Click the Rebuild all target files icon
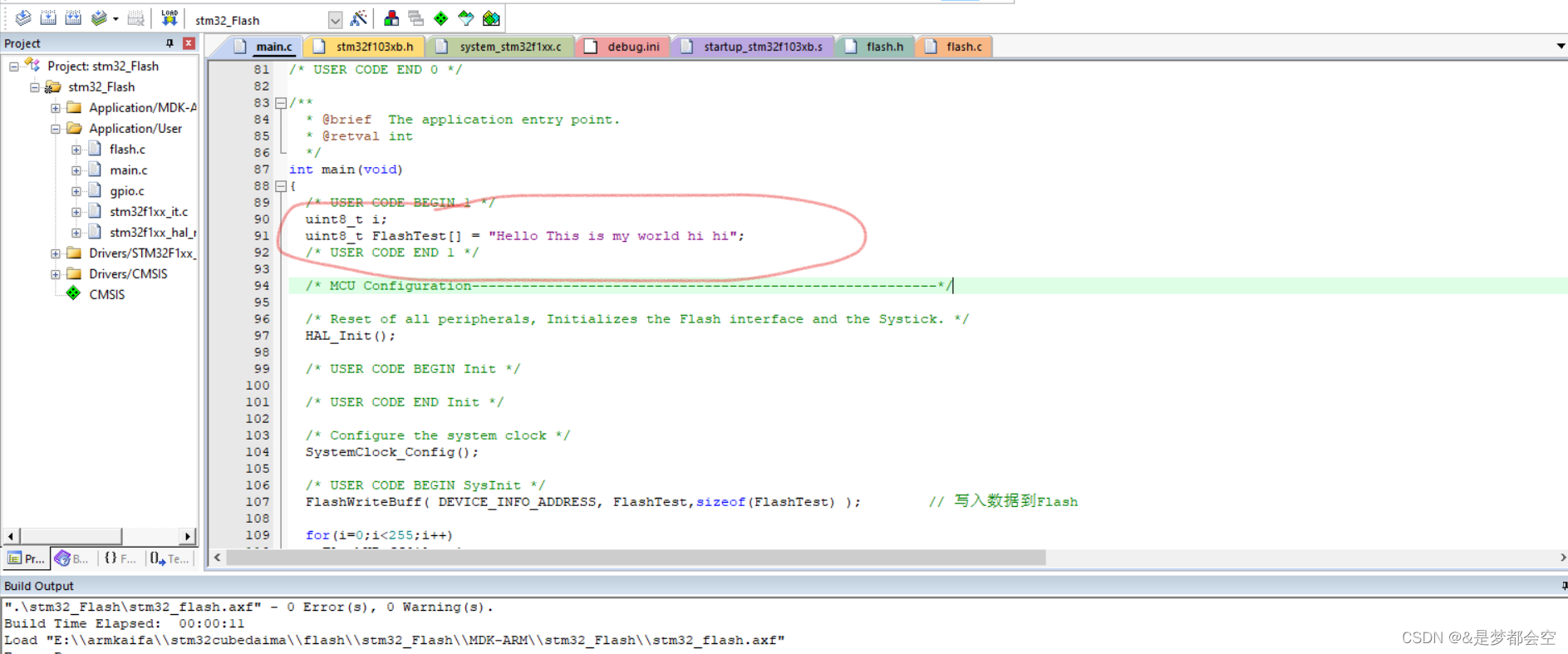 click(73, 18)
